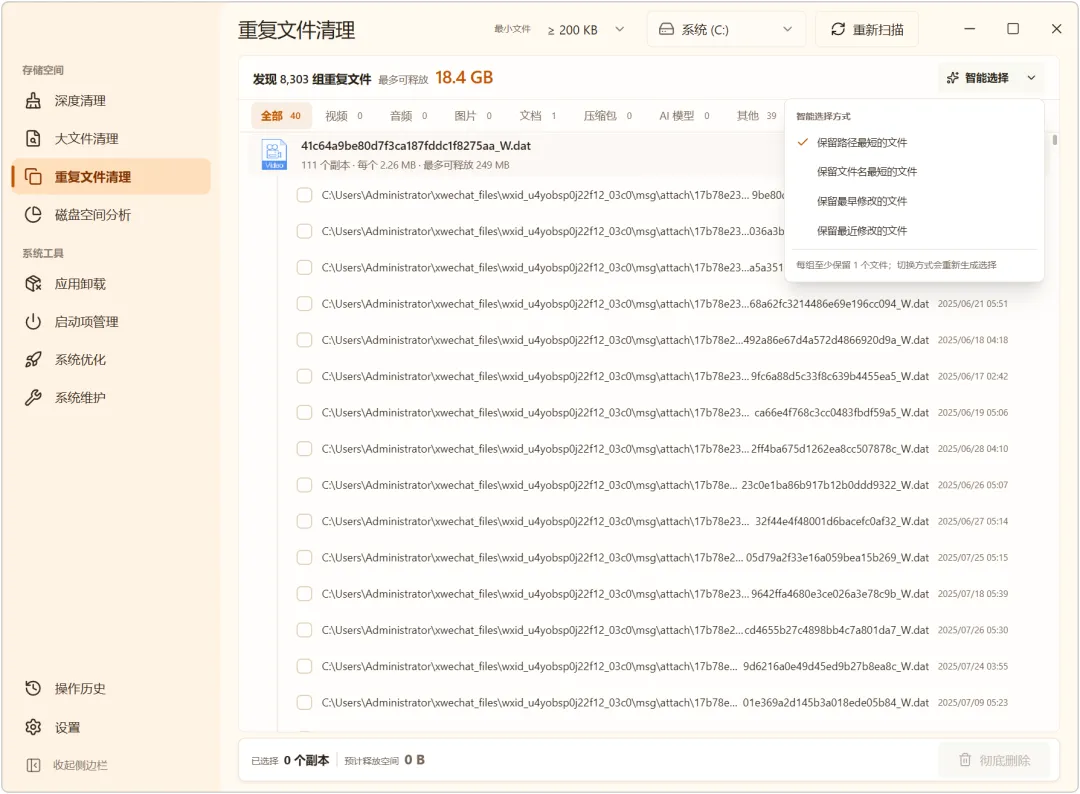The height and width of the screenshot is (794, 1080).
Task: Check the file row ending 036a3b
Action: click(304, 231)
